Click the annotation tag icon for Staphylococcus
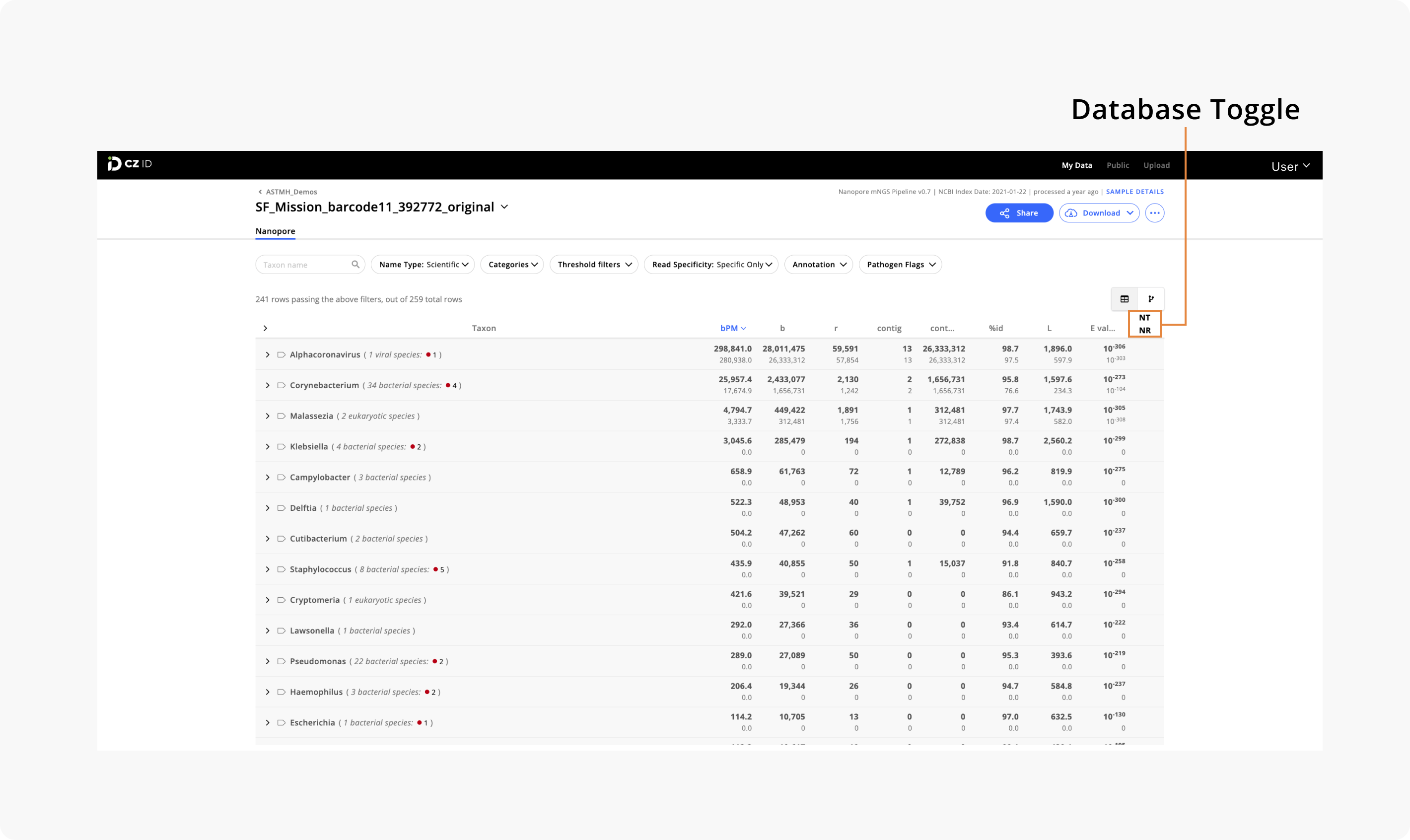Image resolution: width=1410 pixels, height=840 pixels. click(x=281, y=569)
